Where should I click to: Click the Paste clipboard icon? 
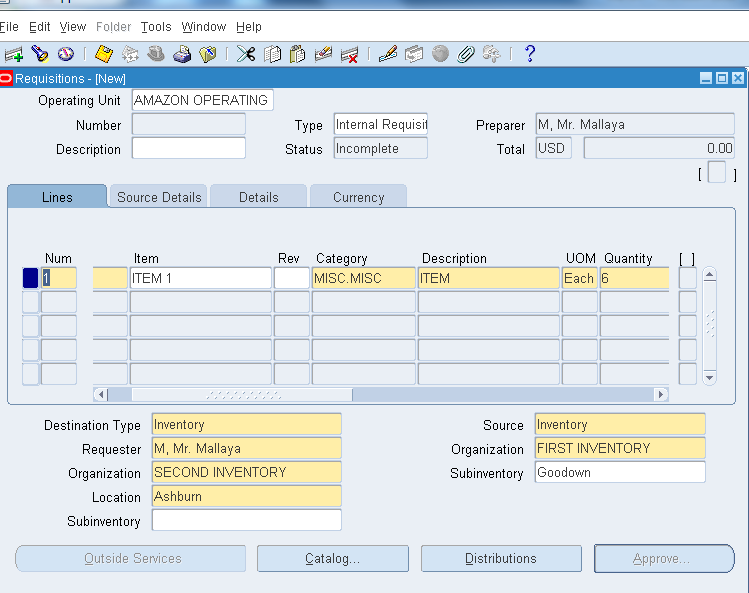(298, 54)
